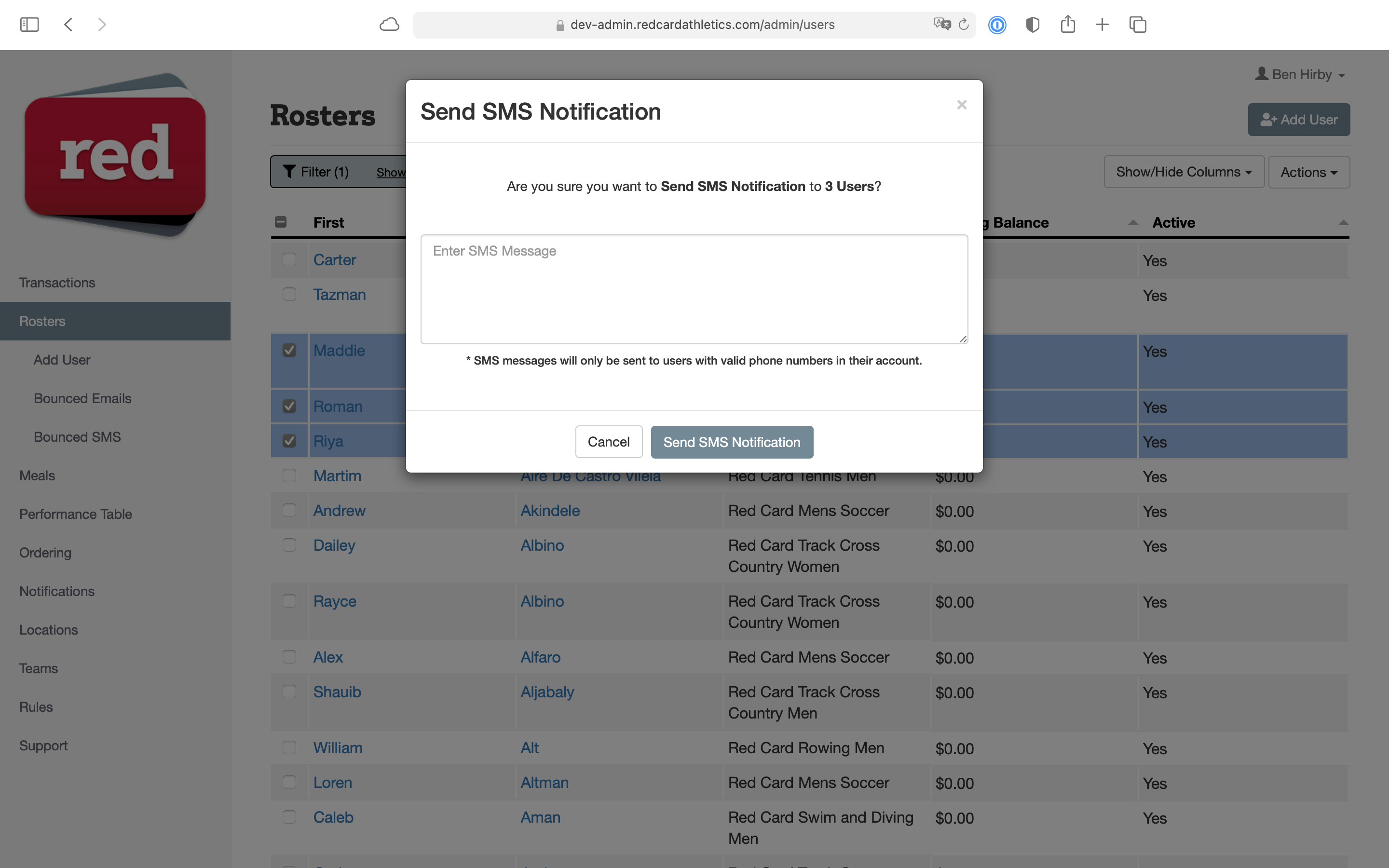Open the Andrew user link
Viewport: 1389px width, 868px height.
[339, 510]
